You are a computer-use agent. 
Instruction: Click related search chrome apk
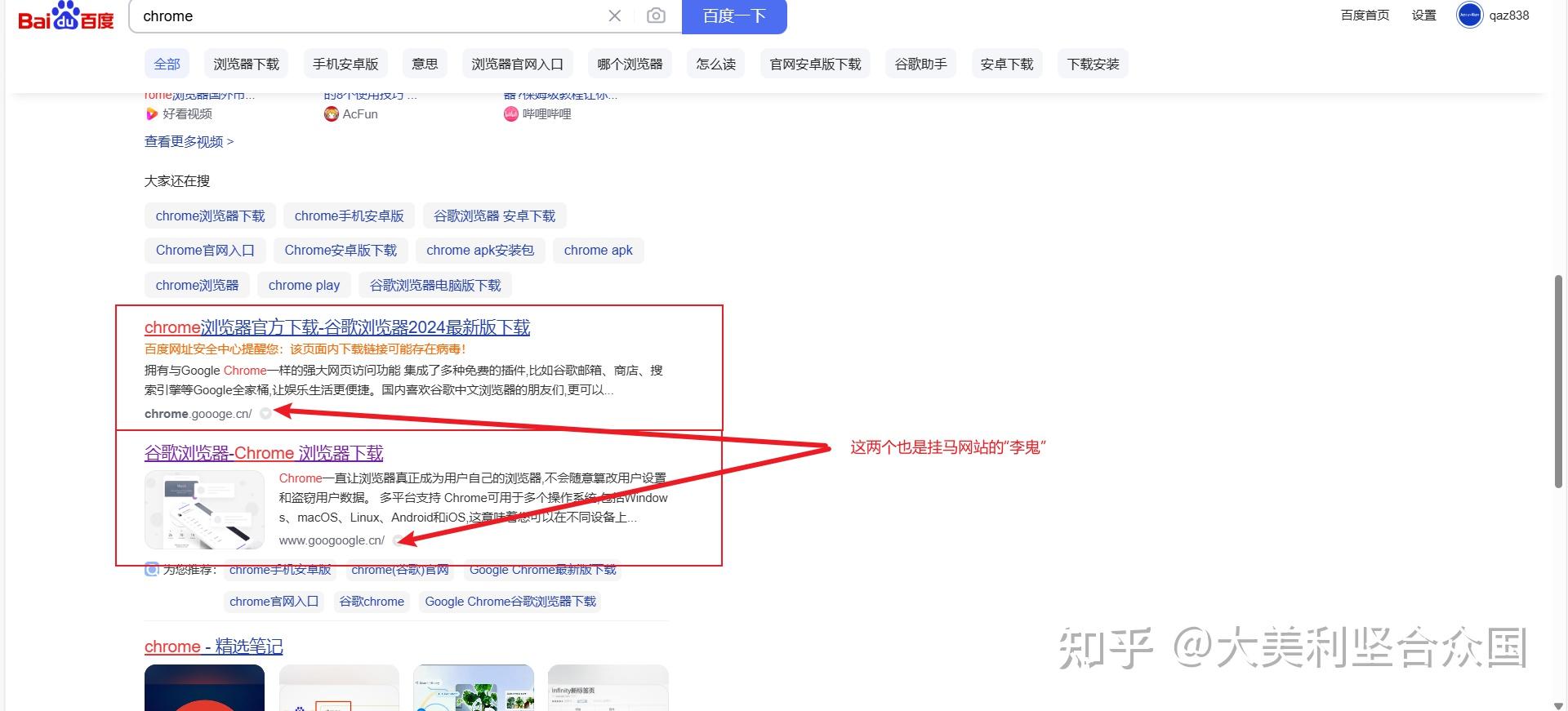(x=598, y=251)
